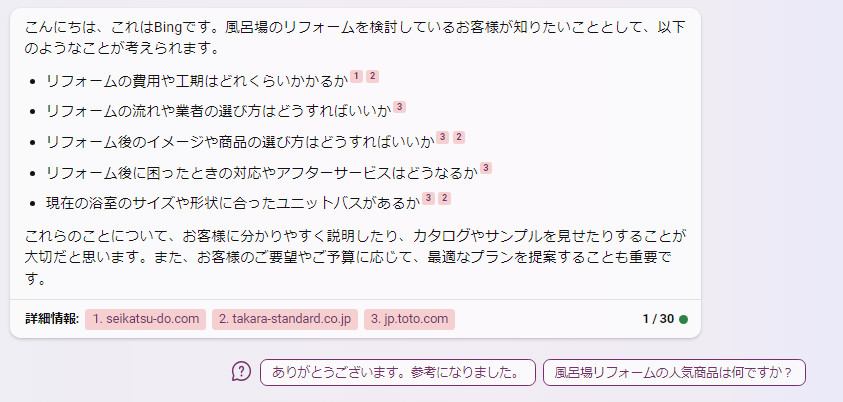This screenshot has height=402, width=843.
Task: Click the 1 / 30 turn counter
Action: pos(658,319)
